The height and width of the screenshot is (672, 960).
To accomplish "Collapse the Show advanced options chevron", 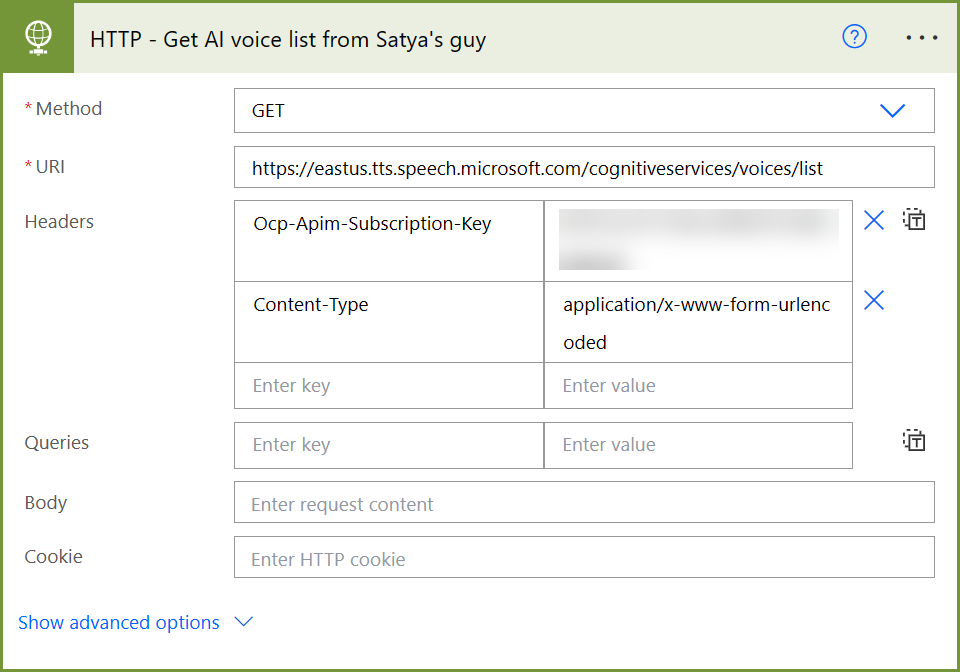I will pos(243,622).
